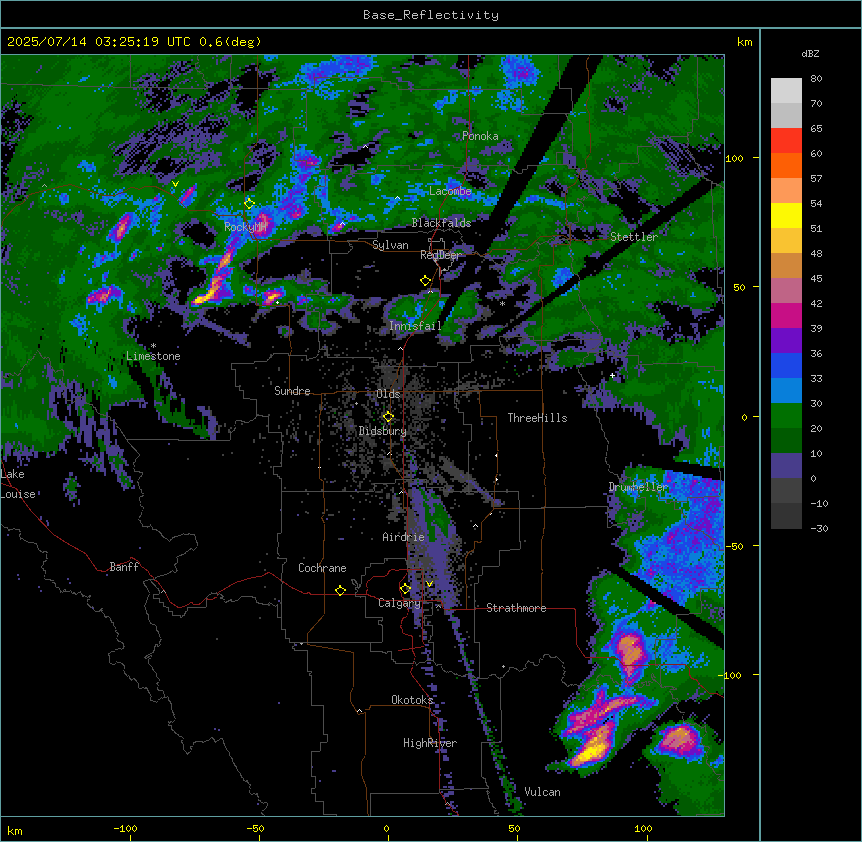
Task: Pick the bright yellow 51–54 dBZ legend swatch
Action: [786, 215]
